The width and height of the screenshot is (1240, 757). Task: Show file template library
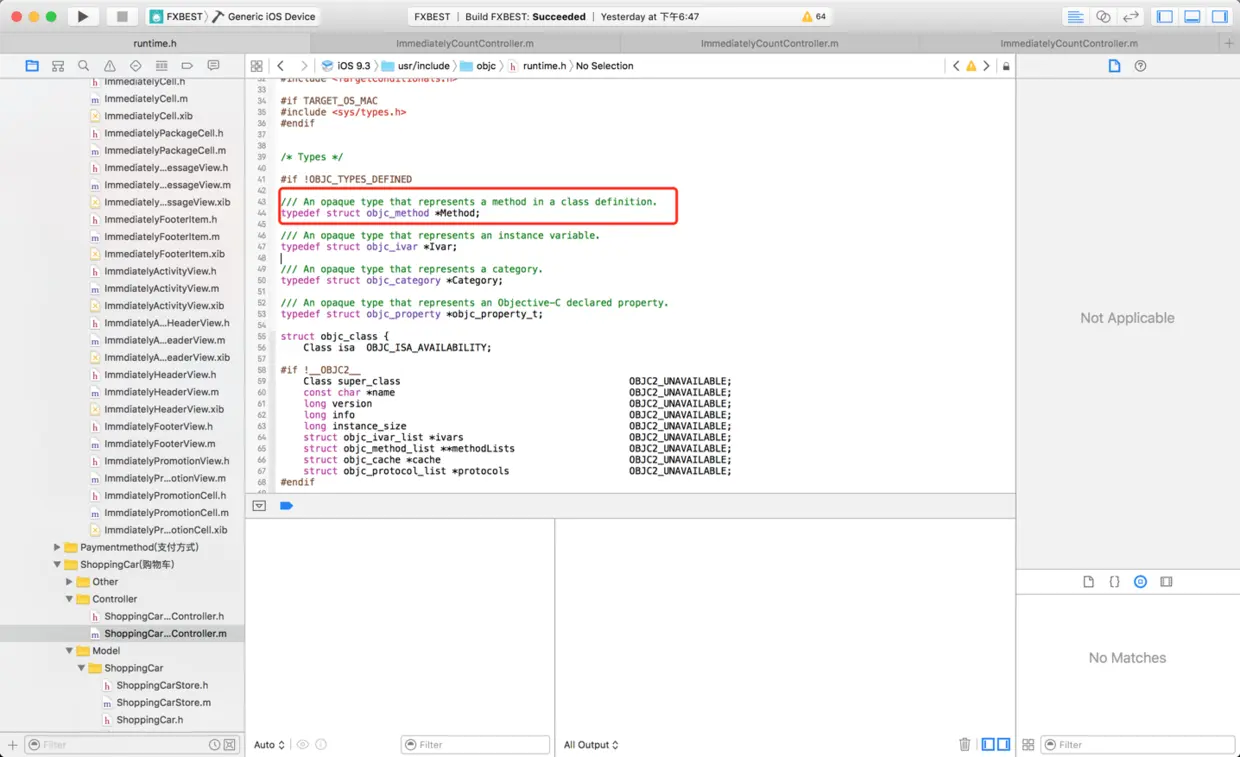(x=1089, y=581)
